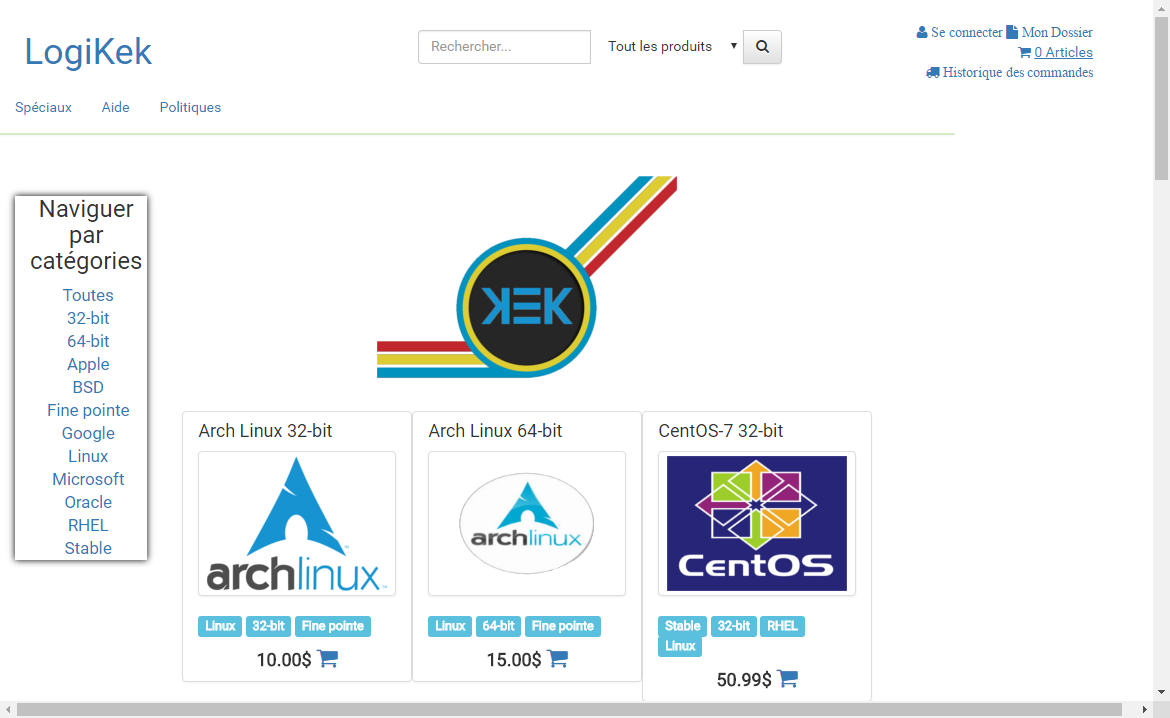
Task: Select the Oracle category
Action: pyautogui.click(x=88, y=502)
